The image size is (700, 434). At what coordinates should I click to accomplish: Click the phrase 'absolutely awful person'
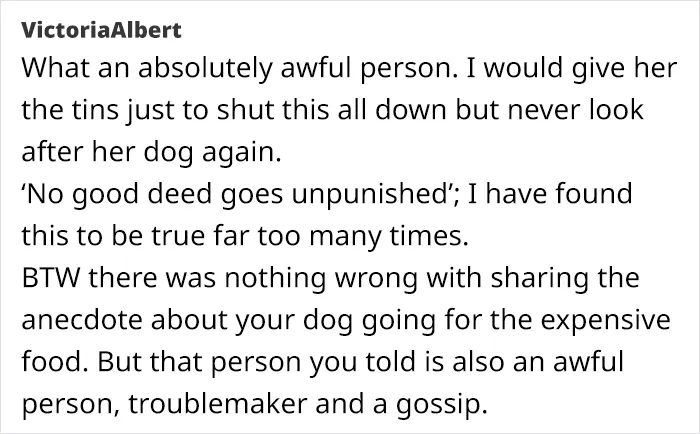[295, 68]
